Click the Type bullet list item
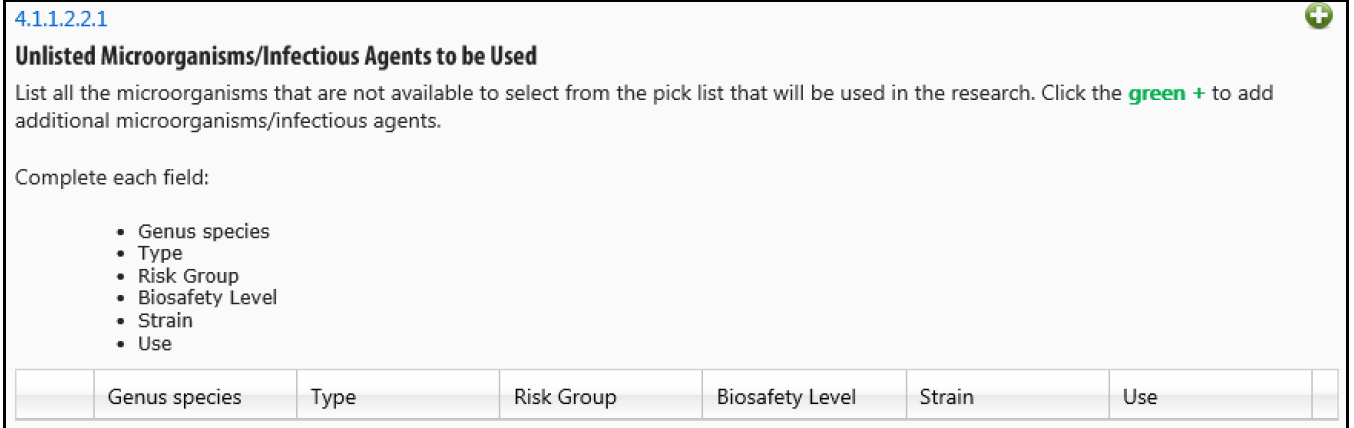Screen dimensions: 1354x428 click(x=160, y=253)
